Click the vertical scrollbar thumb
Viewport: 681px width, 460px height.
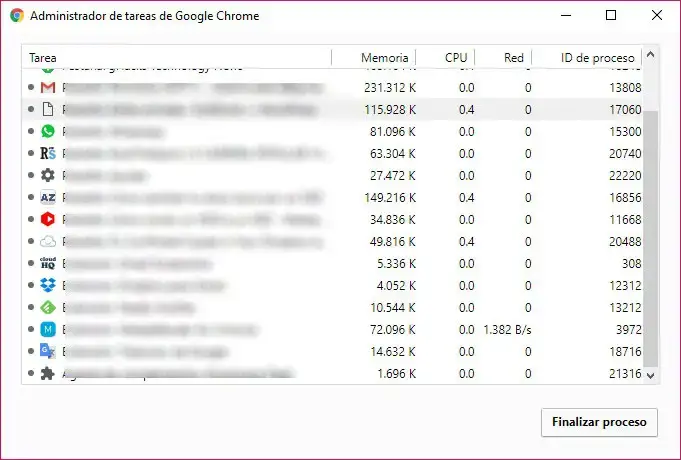click(x=650, y=239)
